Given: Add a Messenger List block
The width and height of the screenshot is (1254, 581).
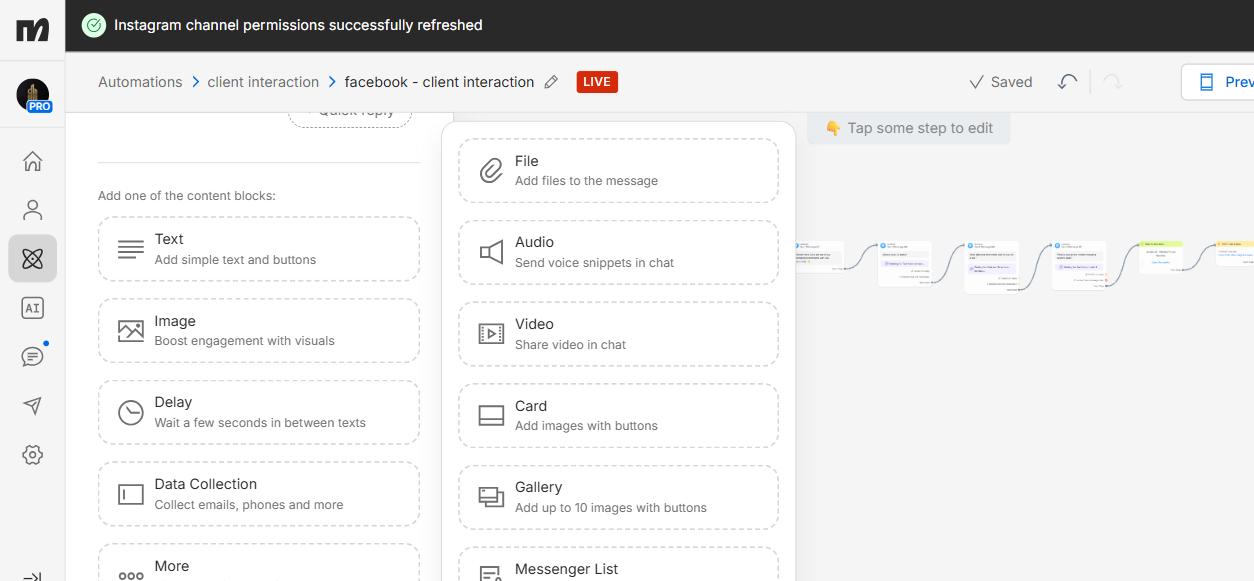Looking at the screenshot, I should (618, 564).
